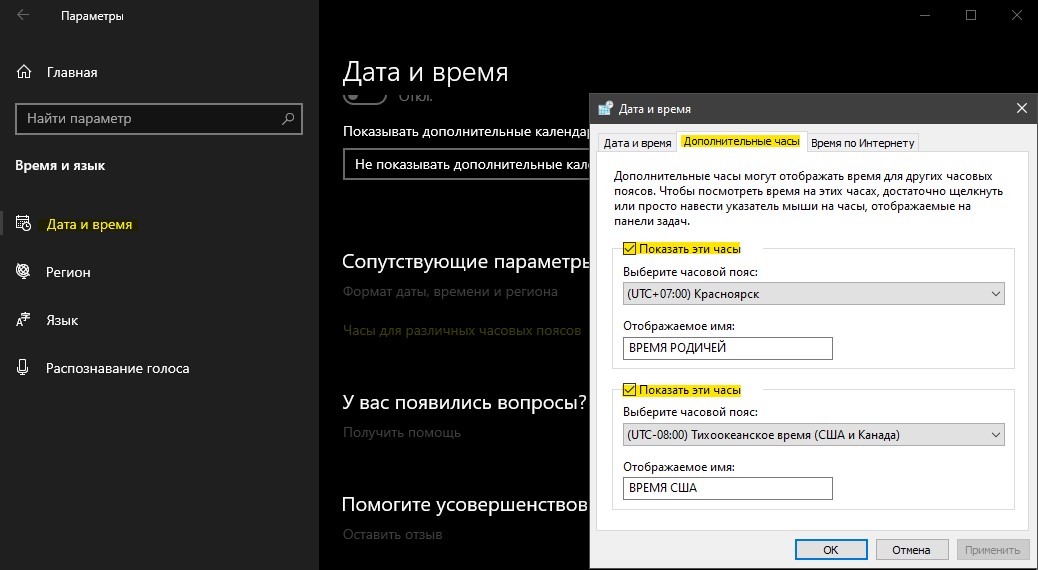Click the Распознавание голоса microphone icon
The height and width of the screenshot is (570, 1038).
(x=23, y=367)
